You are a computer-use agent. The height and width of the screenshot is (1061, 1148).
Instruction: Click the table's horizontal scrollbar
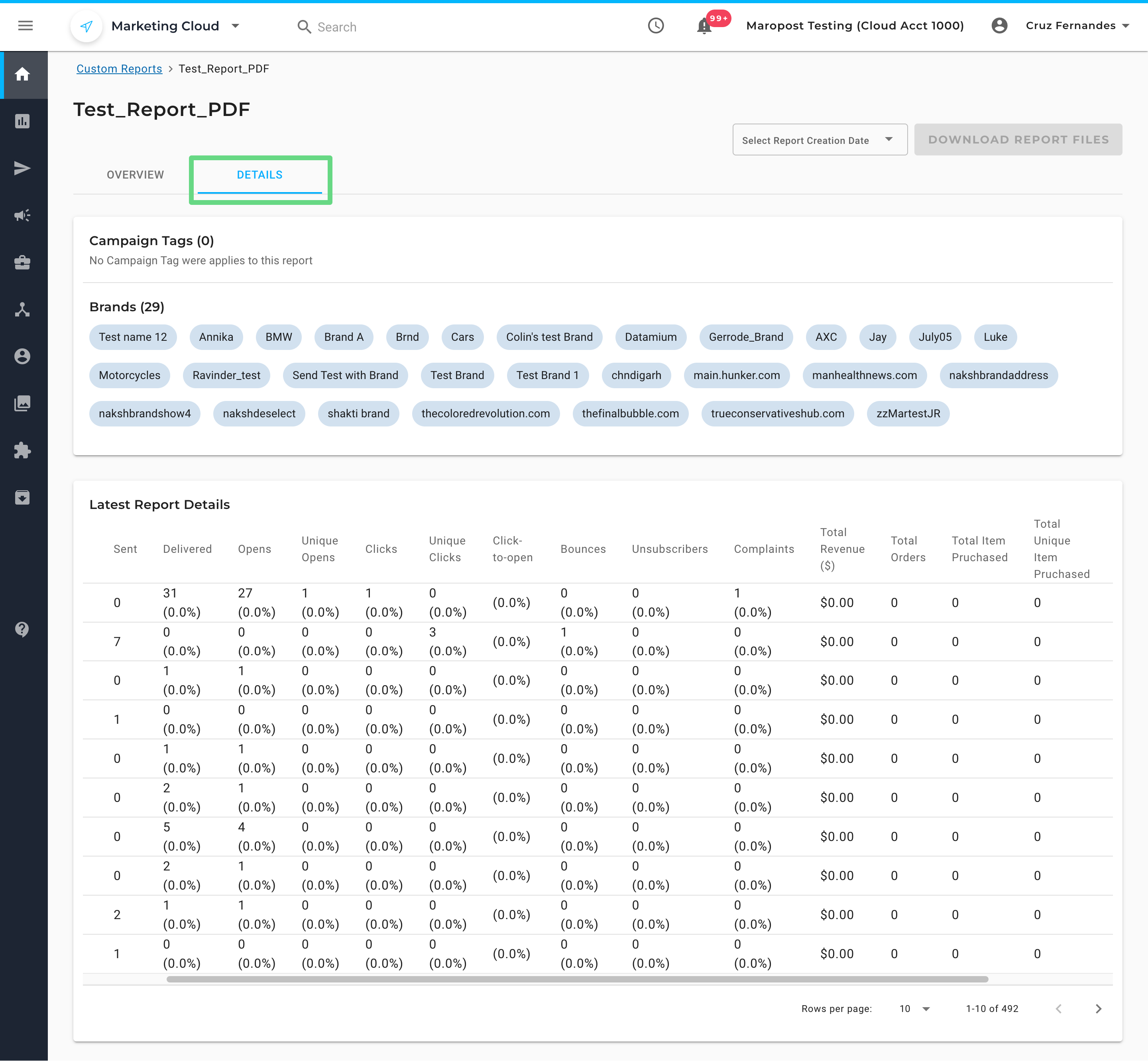pos(576,979)
